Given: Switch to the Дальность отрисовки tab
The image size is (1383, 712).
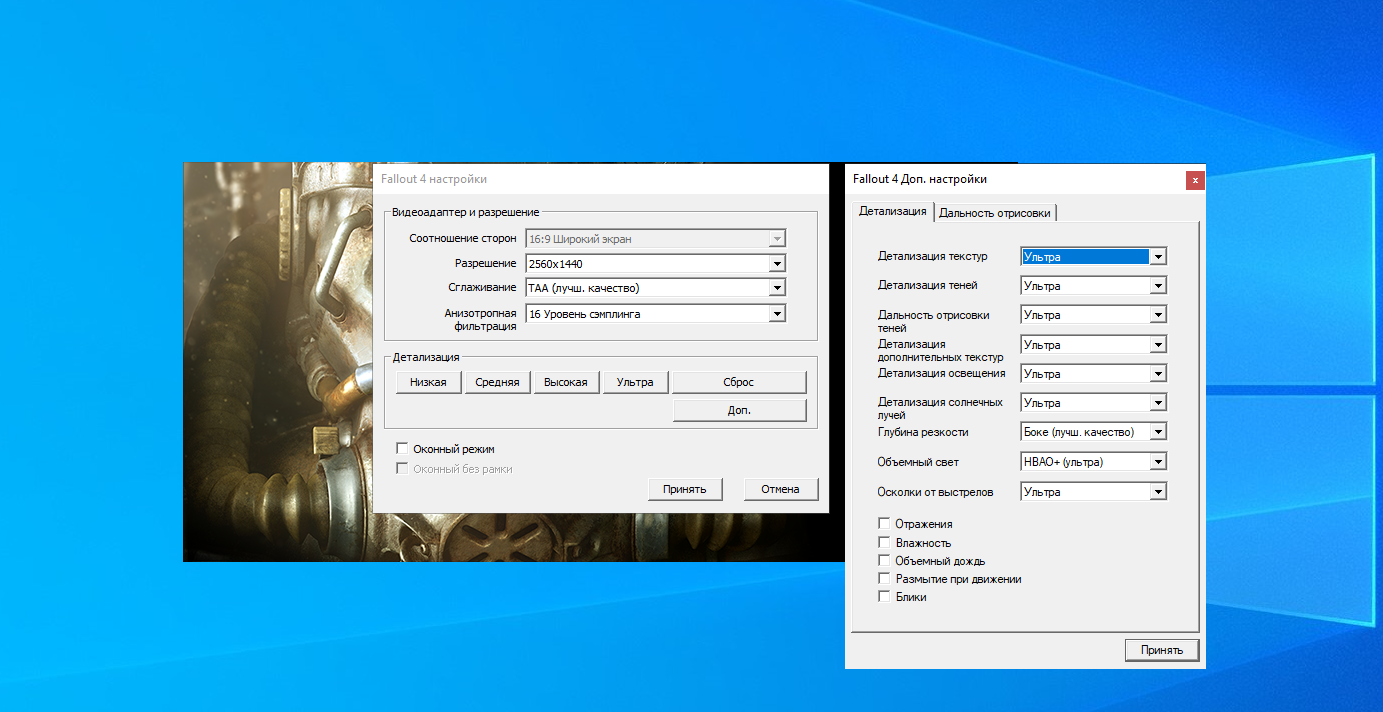Looking at the screenshot, I should click(995, 212).
